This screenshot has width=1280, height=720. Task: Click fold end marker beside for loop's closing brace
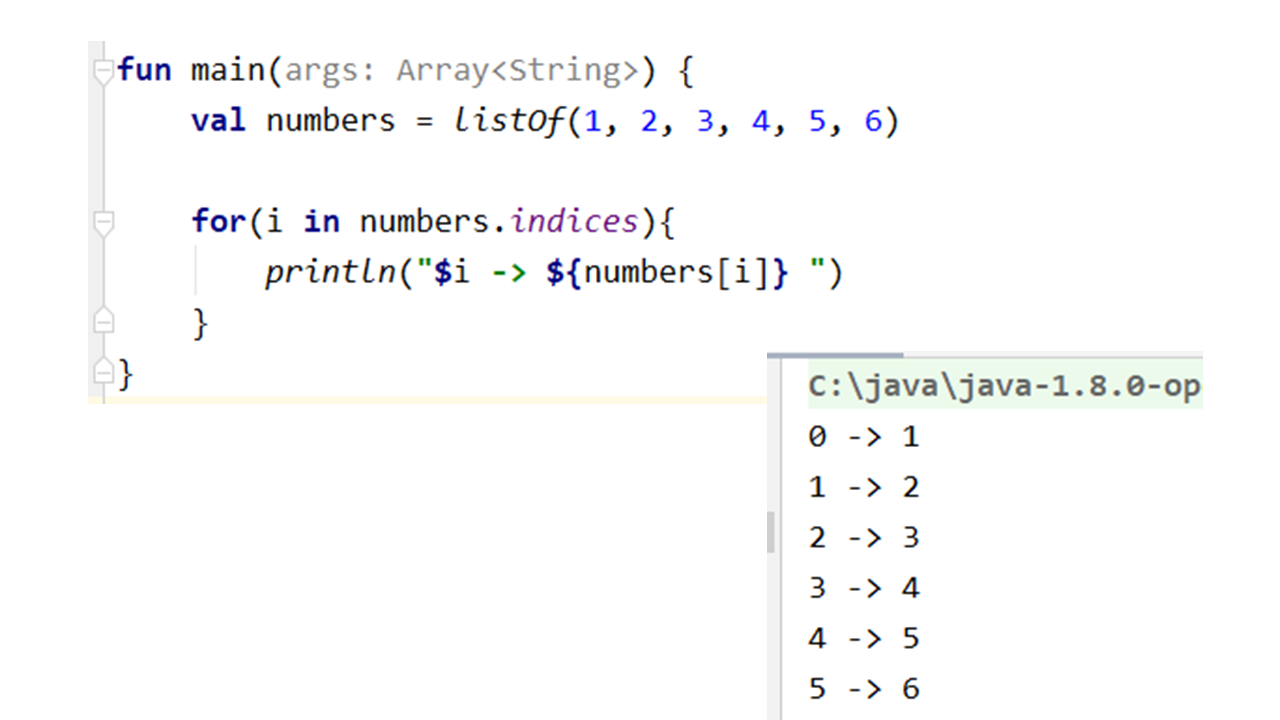pyautogui.click(x=103, y=322)
